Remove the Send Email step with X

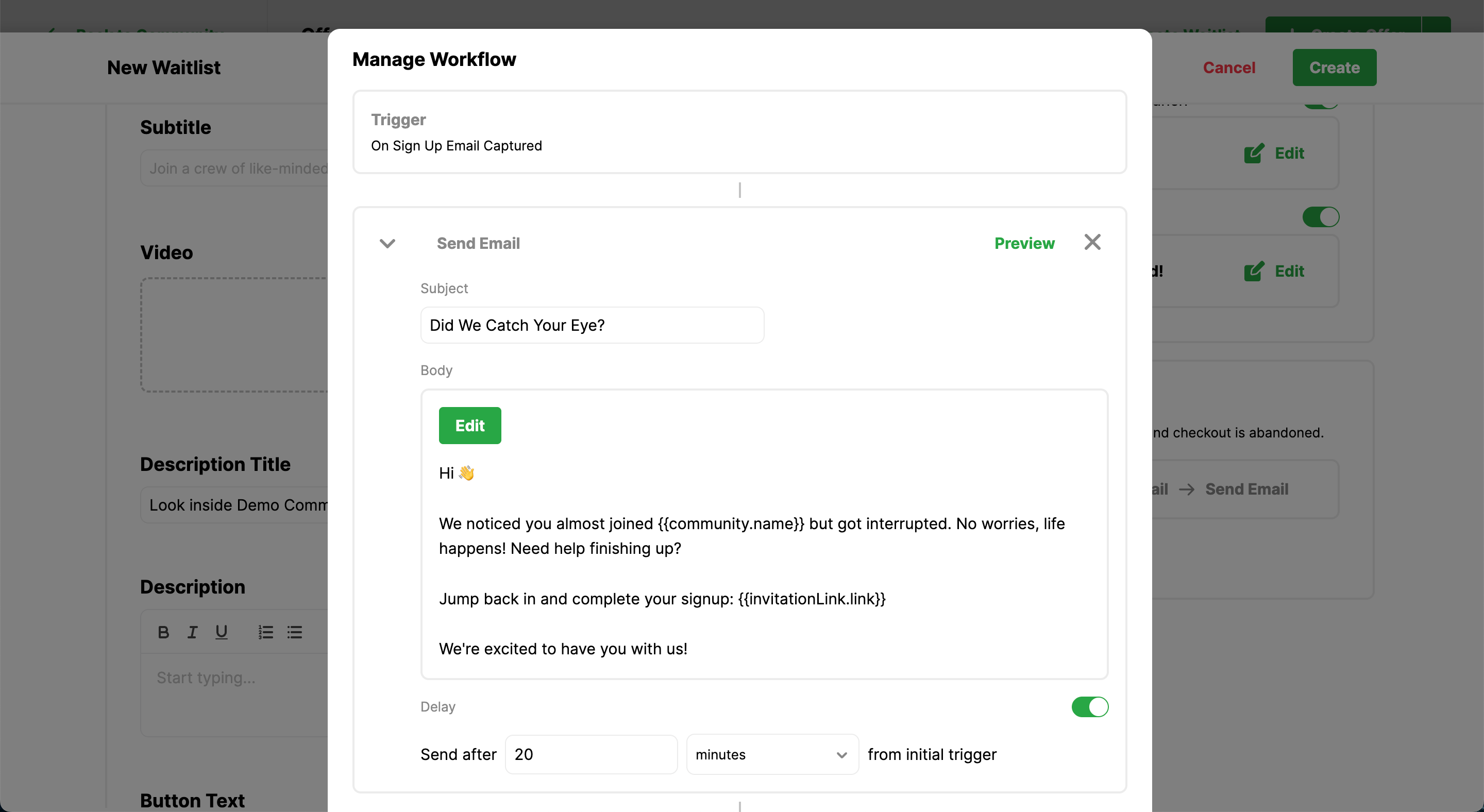click(x=1092, y=243)
